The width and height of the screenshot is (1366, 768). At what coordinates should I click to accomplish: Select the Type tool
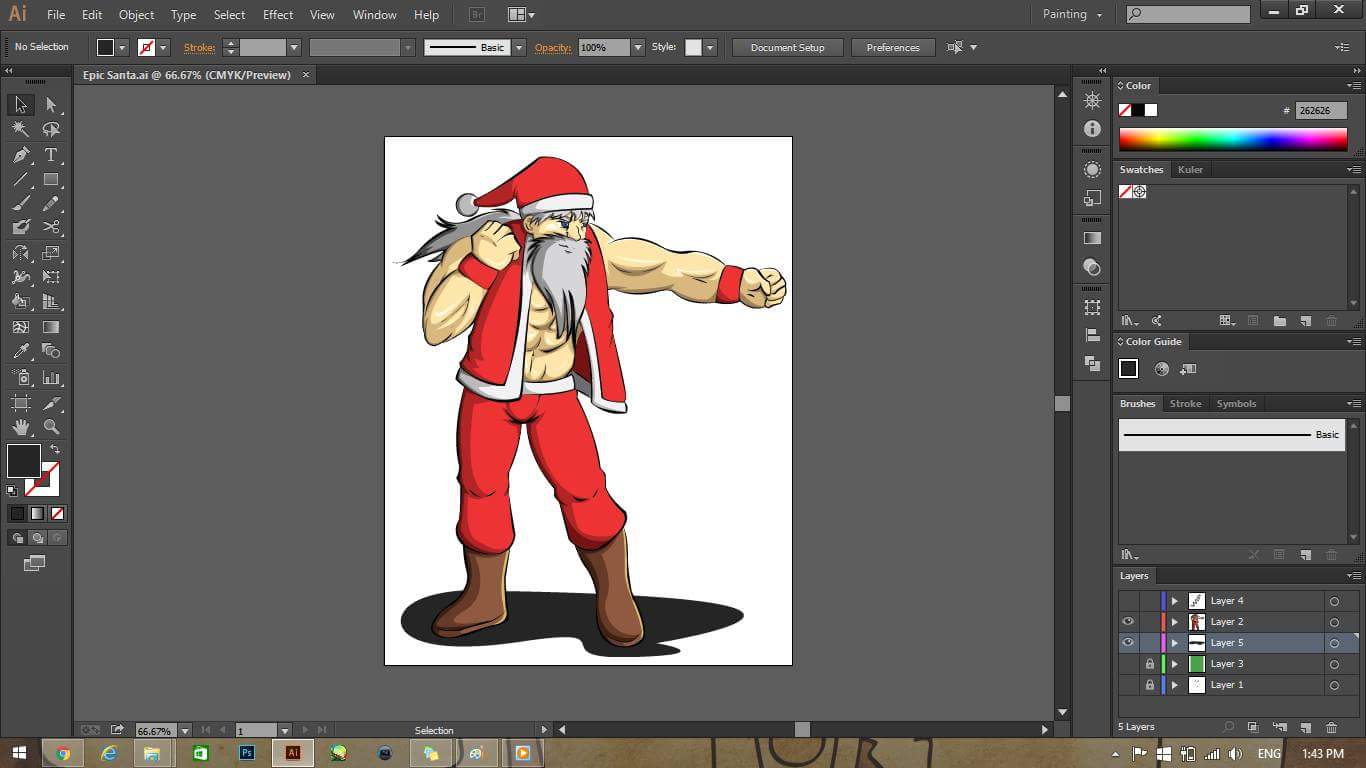[51, 155]
